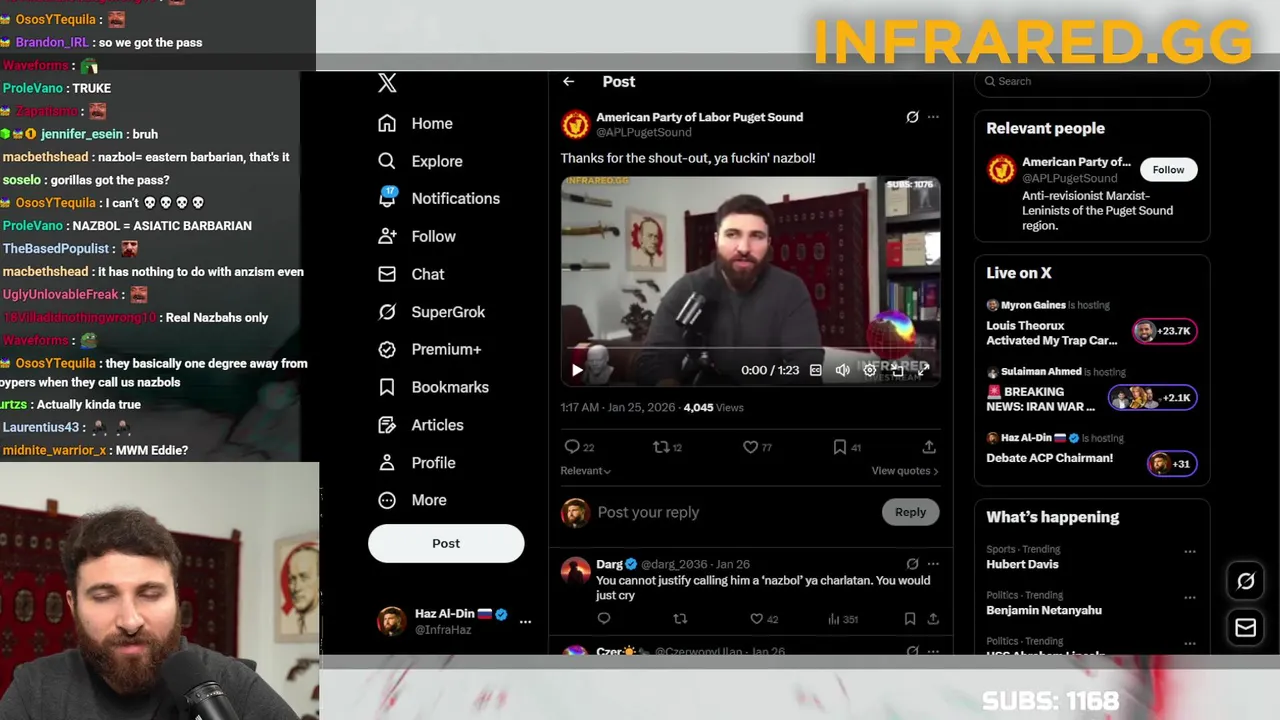Open the Benjamin Netanyahu trend's three-dot menu
The width and height of the screenshot is (1280, 720).
1190,598
